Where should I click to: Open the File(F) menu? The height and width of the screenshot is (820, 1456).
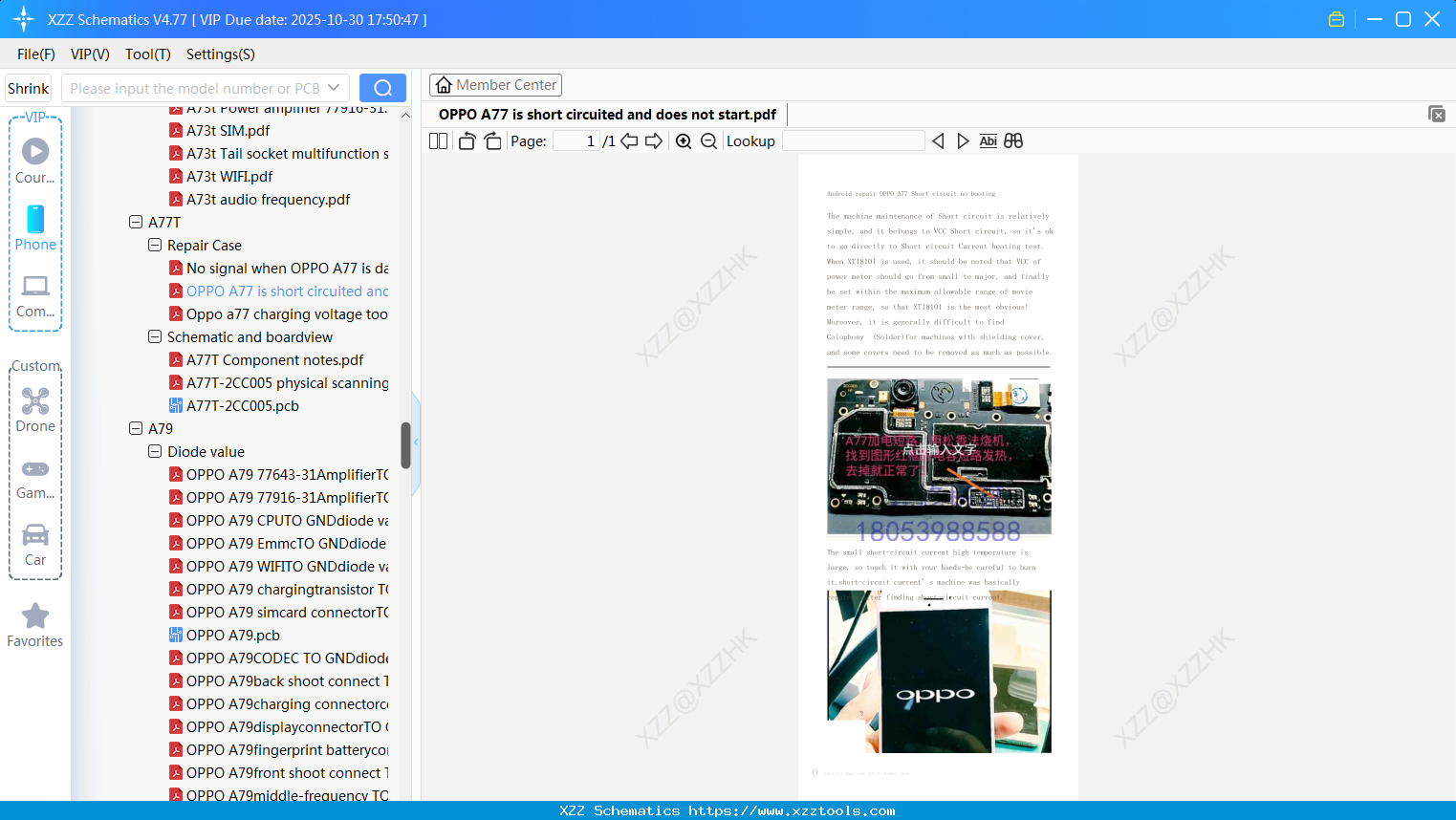[36, 54]
